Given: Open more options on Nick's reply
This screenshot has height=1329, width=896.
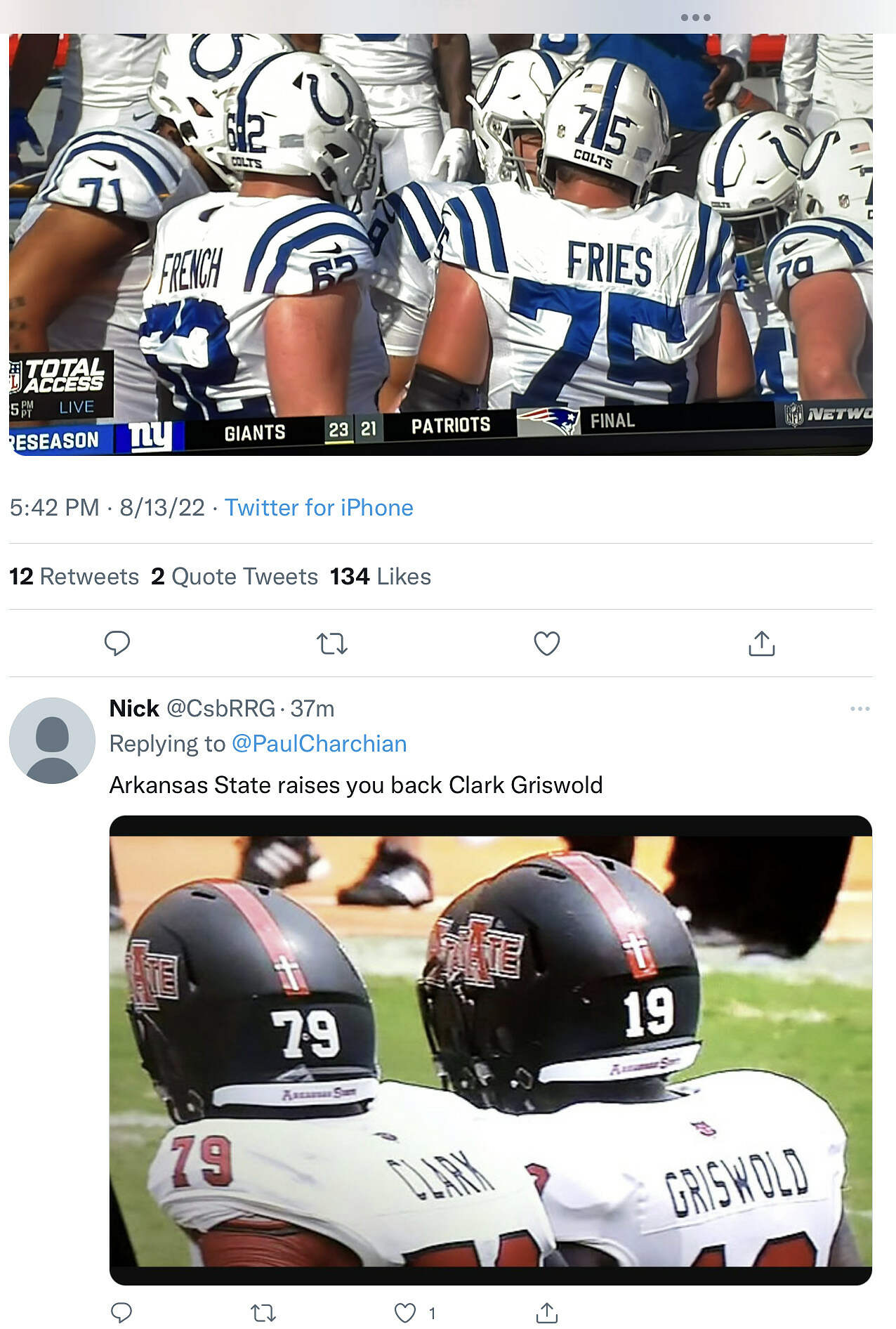Looking at the screenshot, I should (859, 709).
